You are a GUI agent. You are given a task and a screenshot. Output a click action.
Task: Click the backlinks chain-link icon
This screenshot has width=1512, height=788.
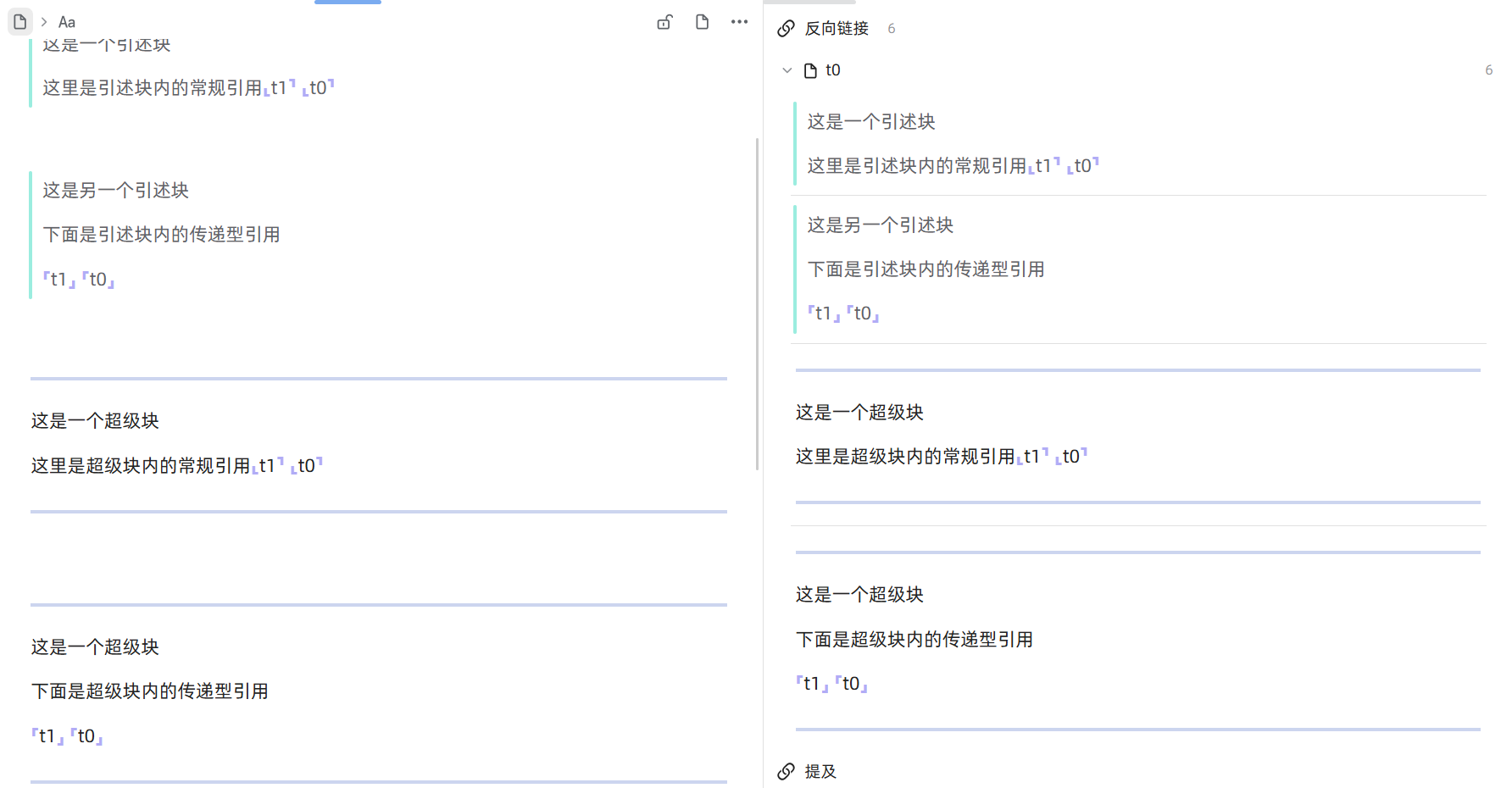point(786,28)
